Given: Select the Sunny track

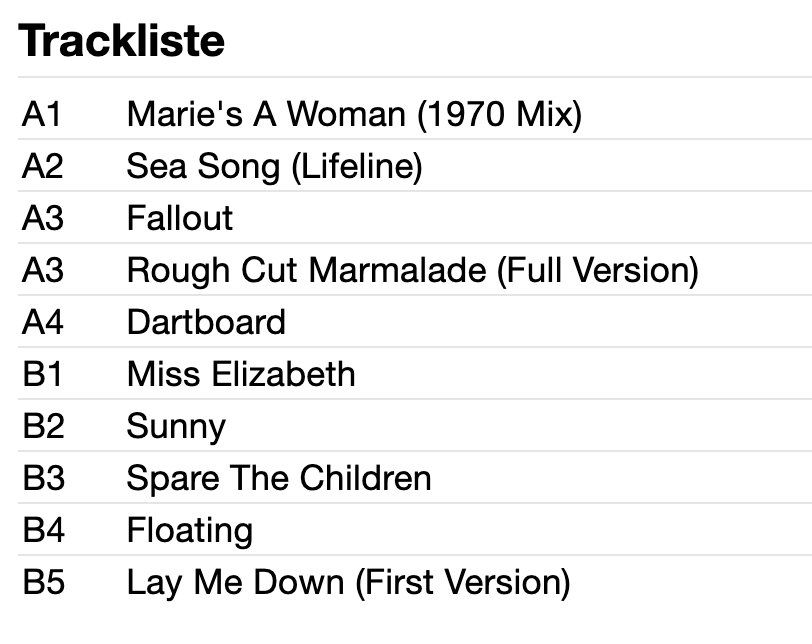Looking at the screenshot, I should [x=176, y=428].
